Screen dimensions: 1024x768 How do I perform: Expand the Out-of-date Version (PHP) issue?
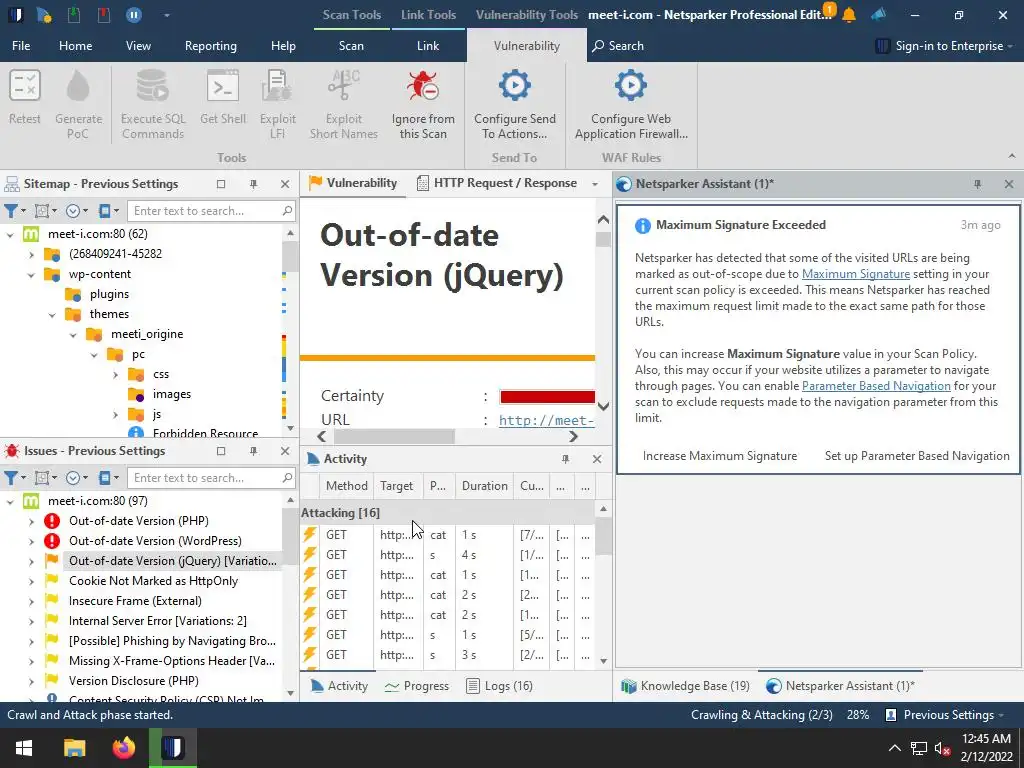(x=31, y=522)
